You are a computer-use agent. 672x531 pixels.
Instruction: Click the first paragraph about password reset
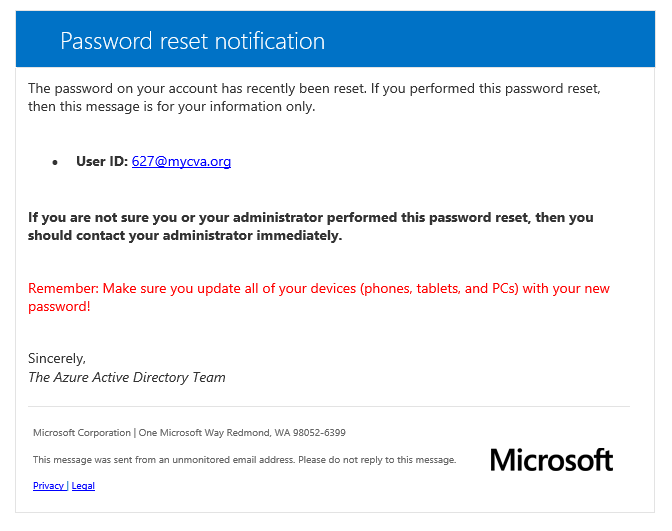tap(314, 97)
